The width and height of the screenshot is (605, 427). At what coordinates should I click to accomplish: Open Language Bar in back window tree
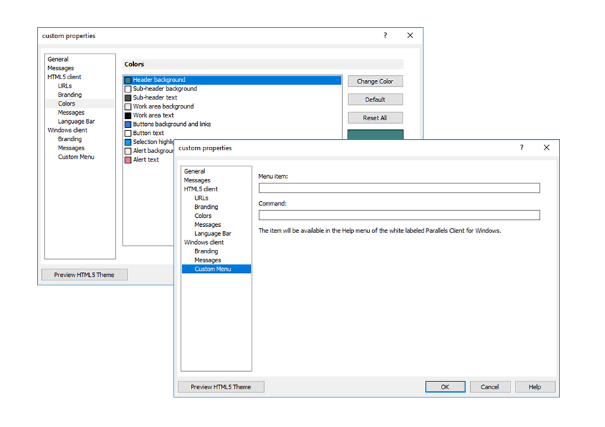pos(76,122)
